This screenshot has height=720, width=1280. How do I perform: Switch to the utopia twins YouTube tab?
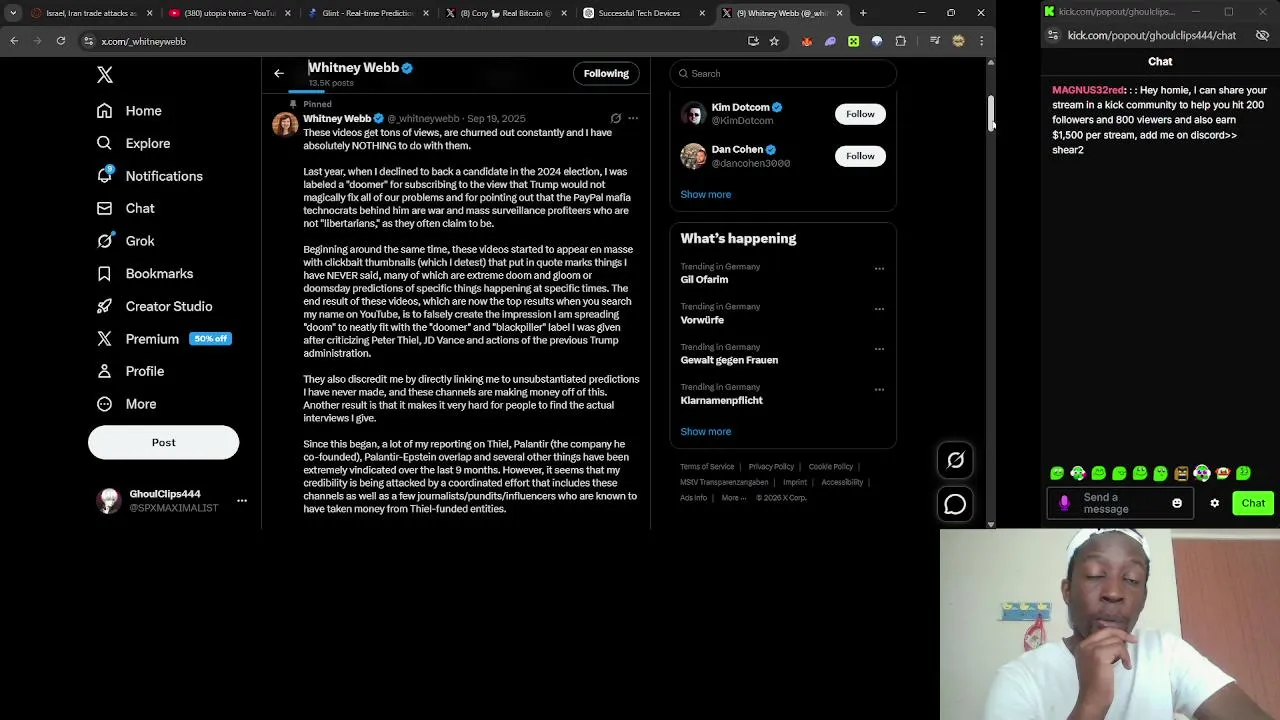(x=229, y=13)
